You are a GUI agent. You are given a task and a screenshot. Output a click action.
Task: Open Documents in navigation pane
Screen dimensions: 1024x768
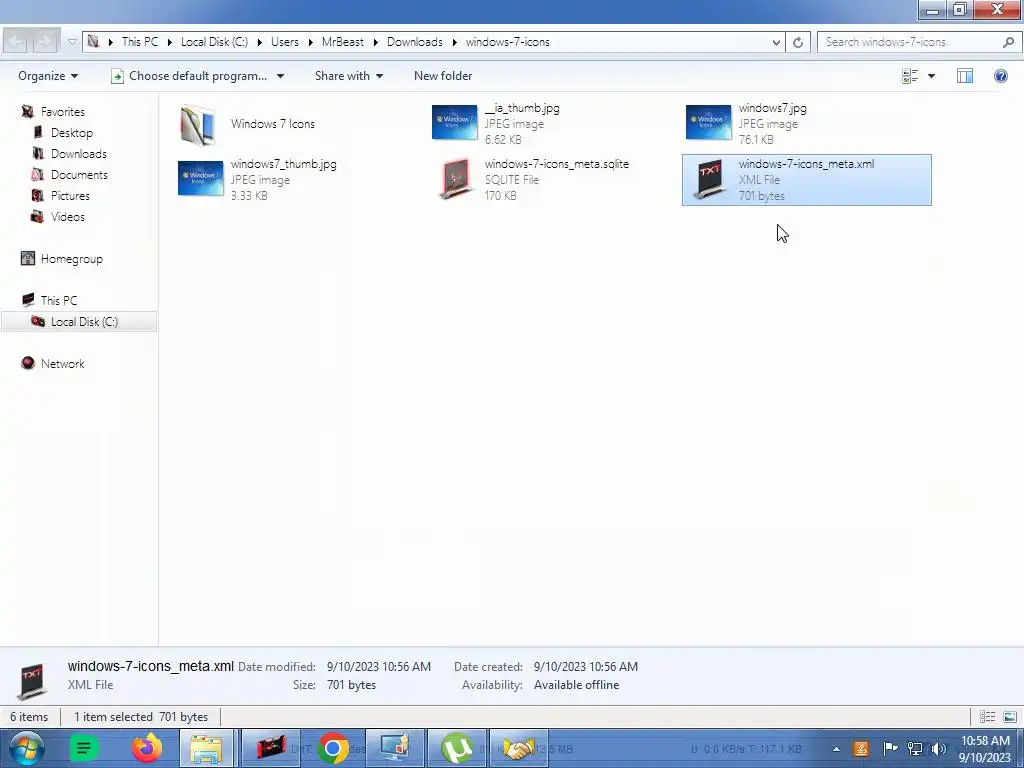click(x=79, y=174)
